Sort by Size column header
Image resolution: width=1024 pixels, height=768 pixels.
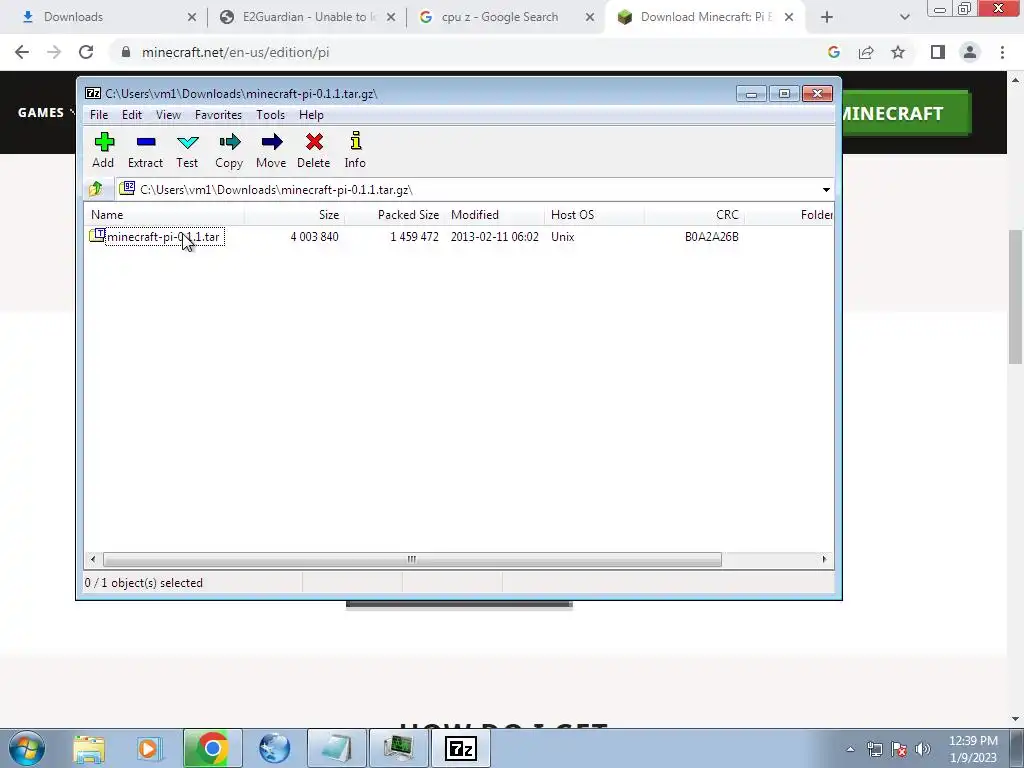295,215
